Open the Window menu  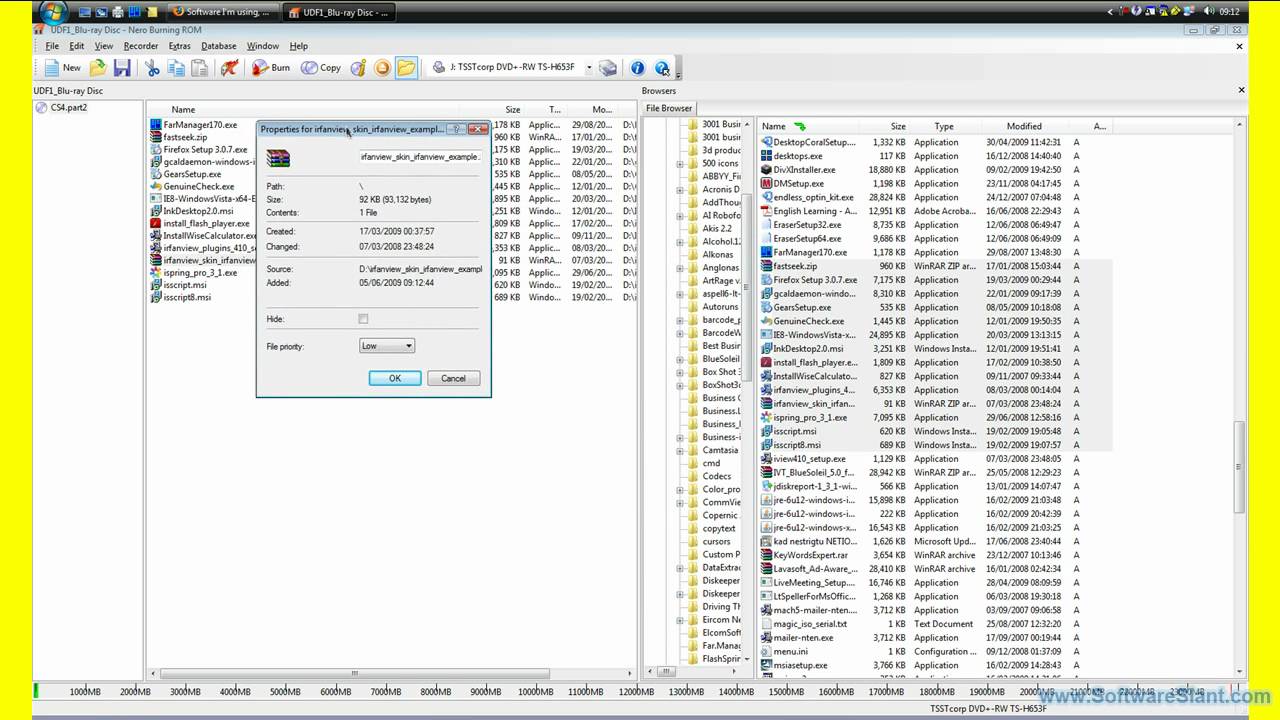[263, 46]
